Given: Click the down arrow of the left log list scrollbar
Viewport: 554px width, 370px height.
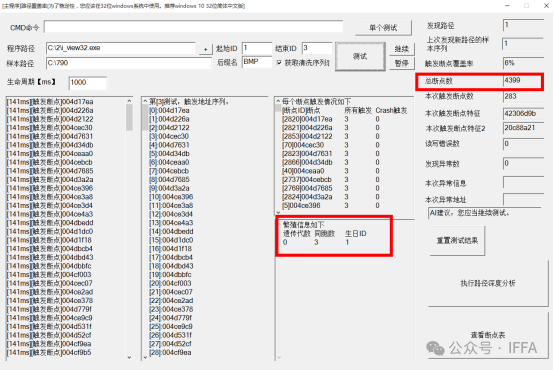Looking at the screenshot, I should [129, 357].
